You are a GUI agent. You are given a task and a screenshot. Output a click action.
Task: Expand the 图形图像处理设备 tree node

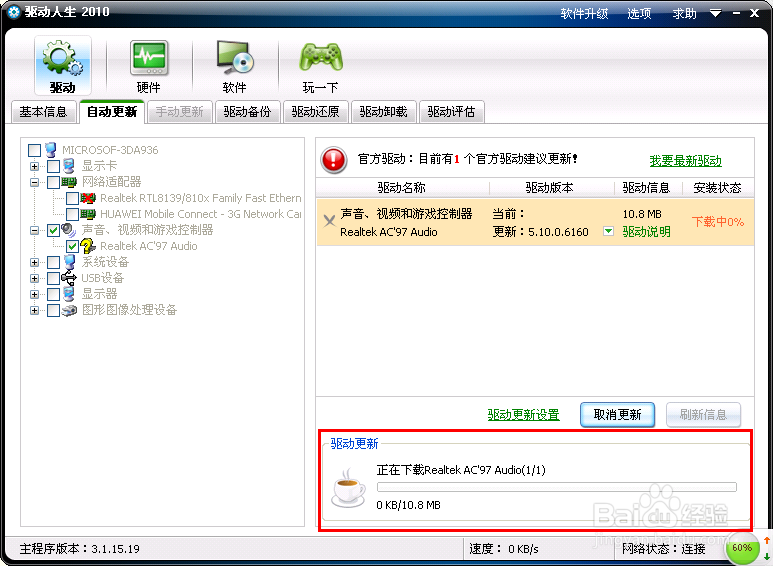tap(34, 310)
